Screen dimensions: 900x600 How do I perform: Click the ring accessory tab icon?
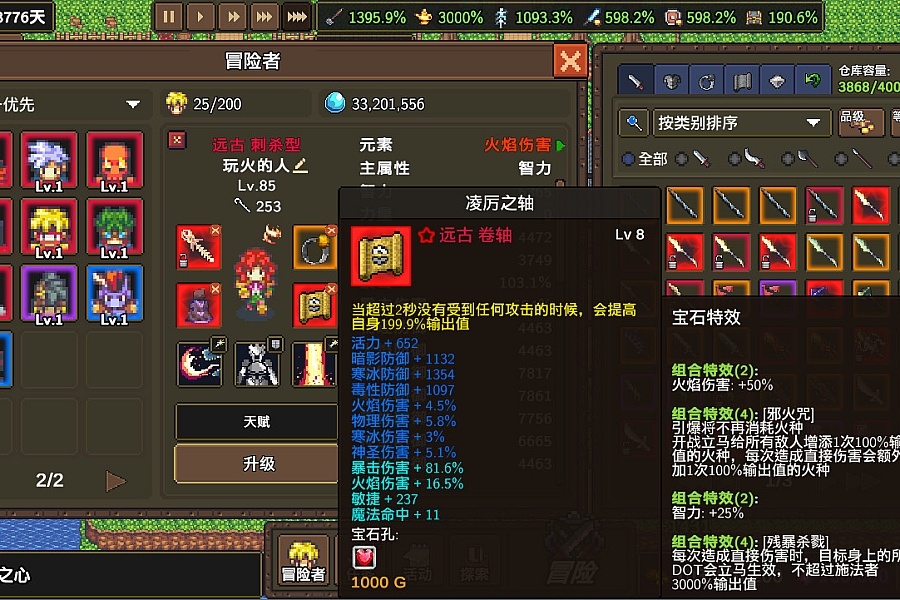pyautogui.click(x=706, y=82)
